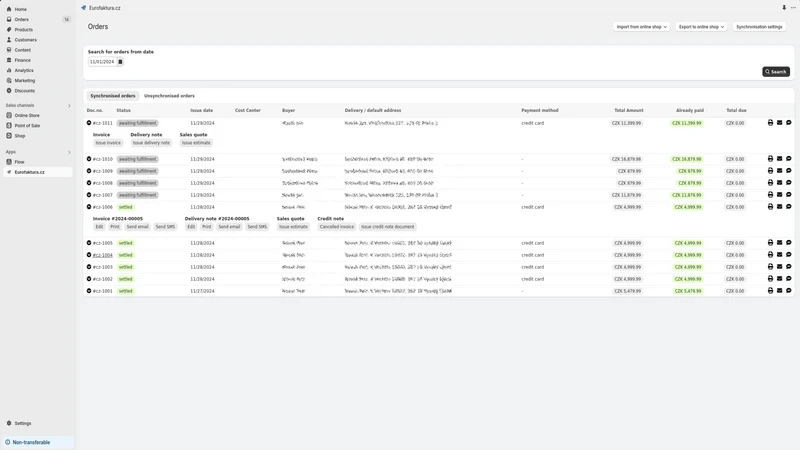Screen dimensions: 800x450
Task: Open Orders in the sidebar
Action: [21, 19]
